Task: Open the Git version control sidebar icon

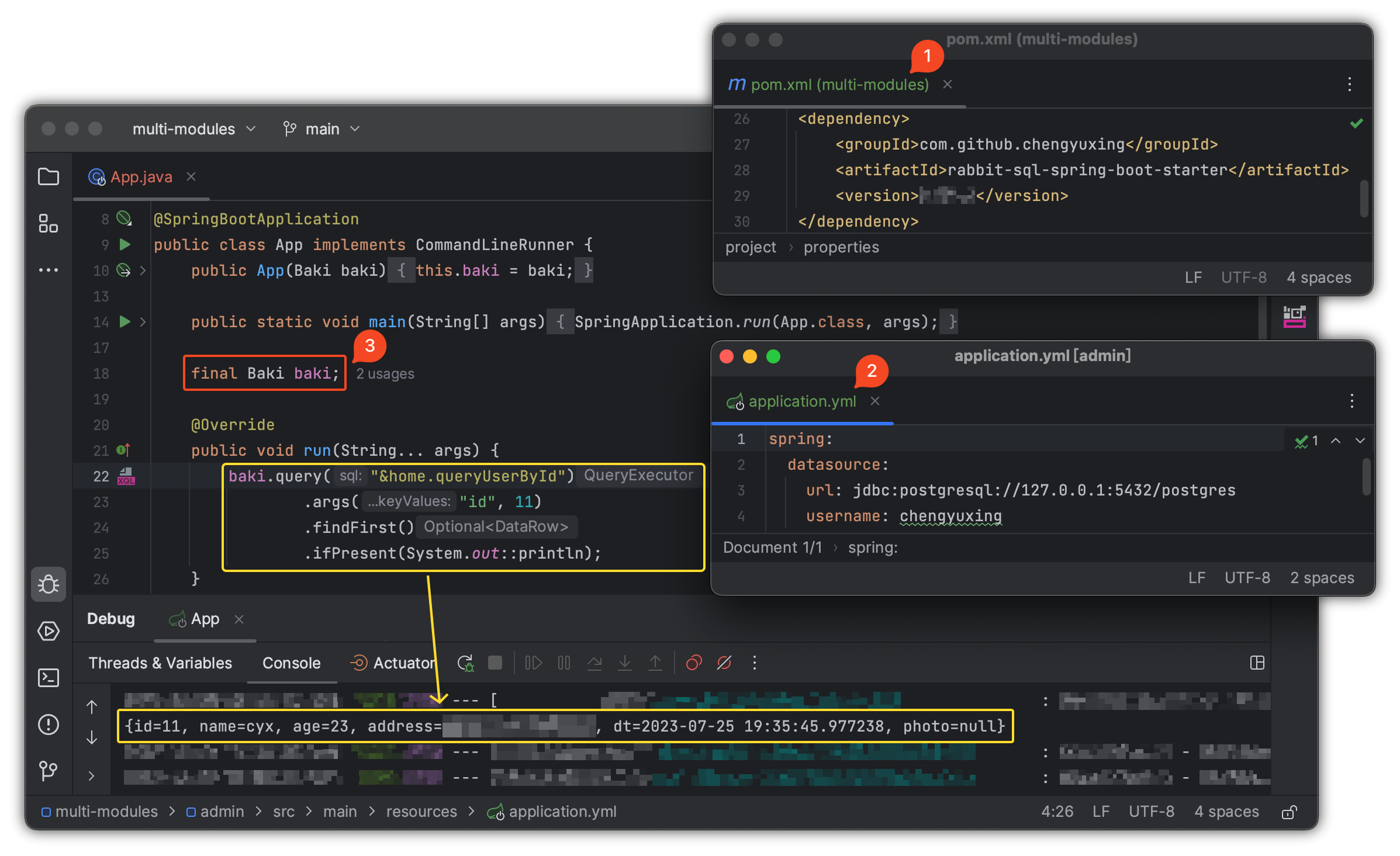Action: [x=49, y=771]
